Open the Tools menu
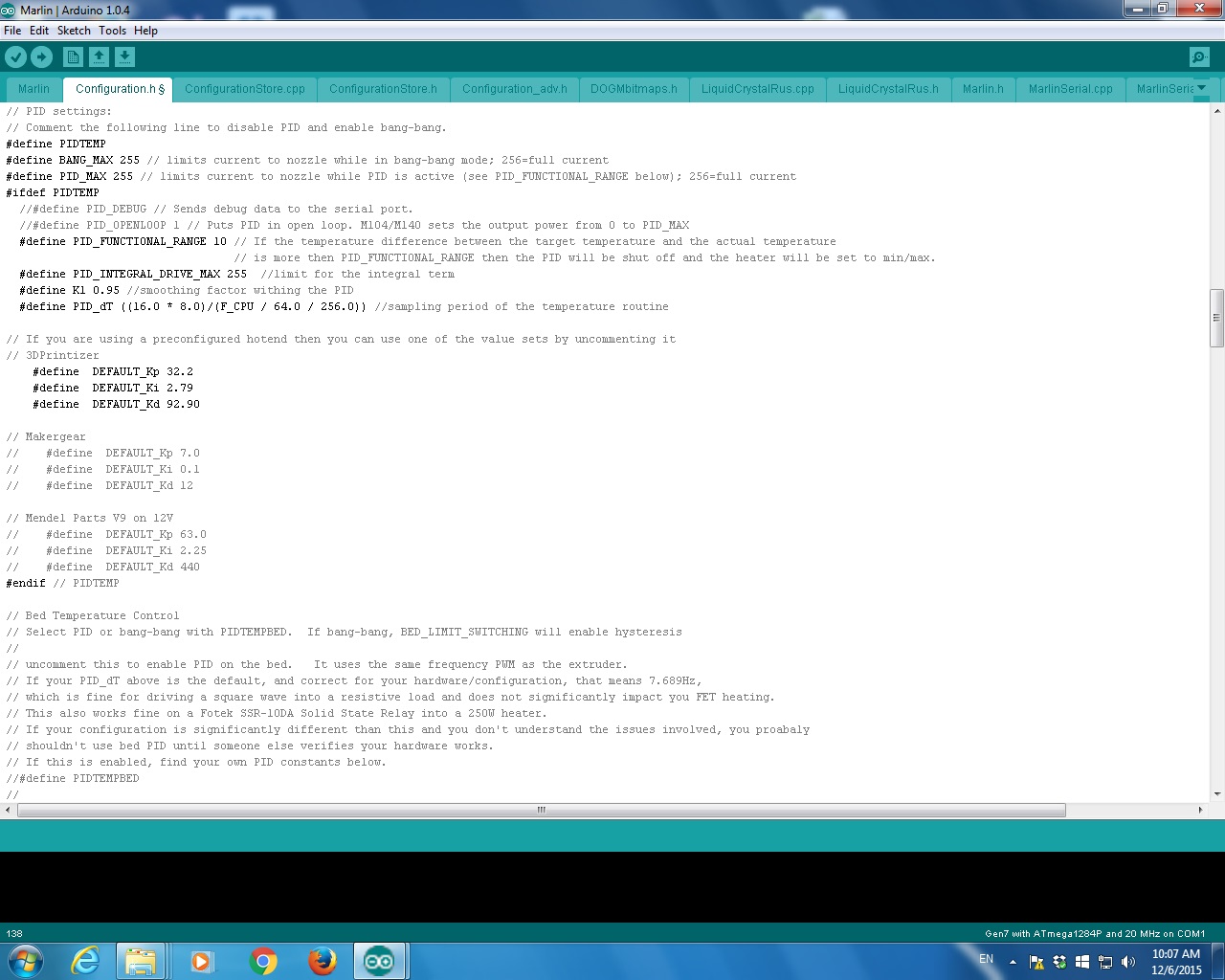This screenshot has width=1225, height=980. [x=112, y=31]
